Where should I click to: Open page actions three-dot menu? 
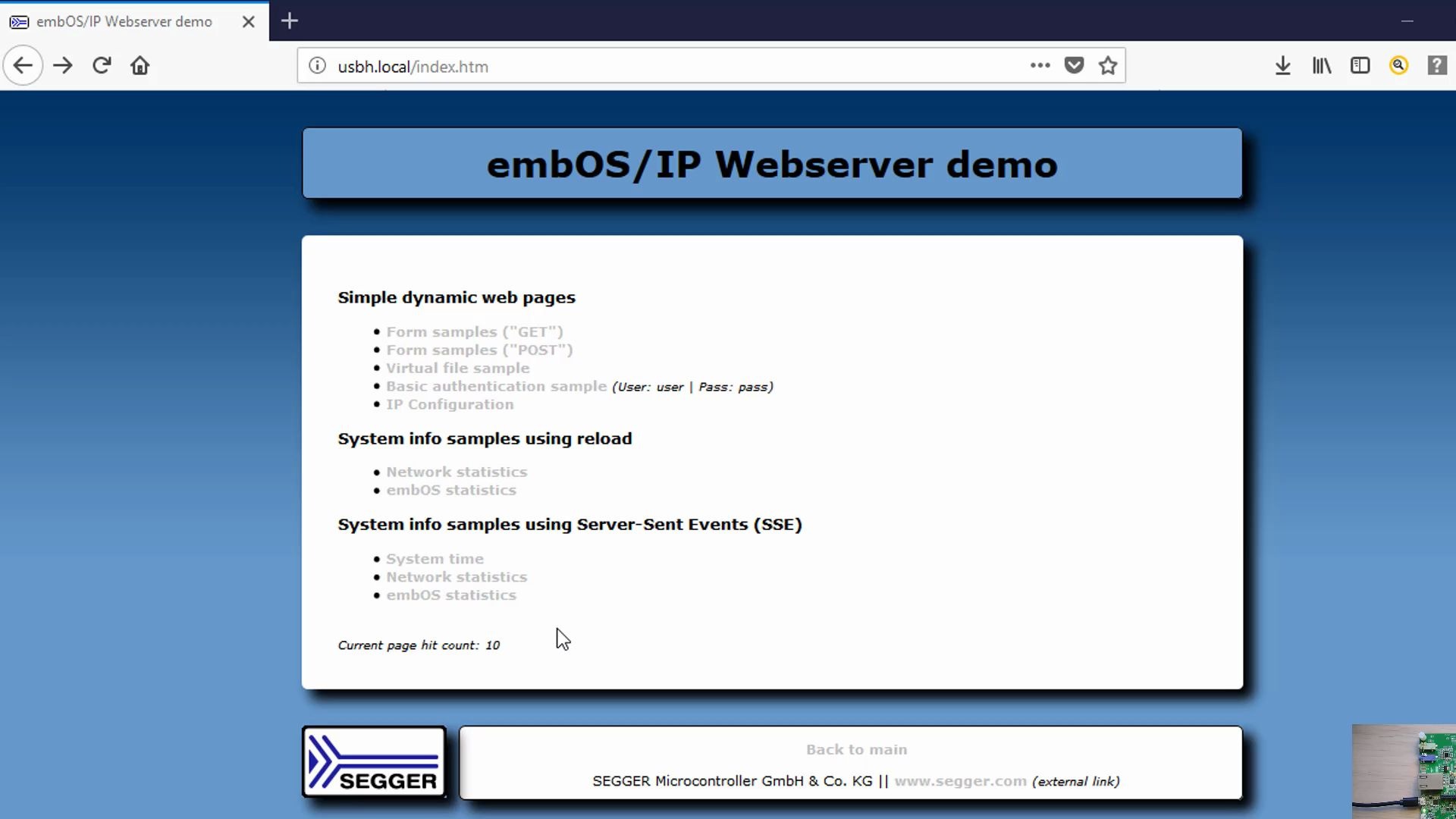[1040, 65]
